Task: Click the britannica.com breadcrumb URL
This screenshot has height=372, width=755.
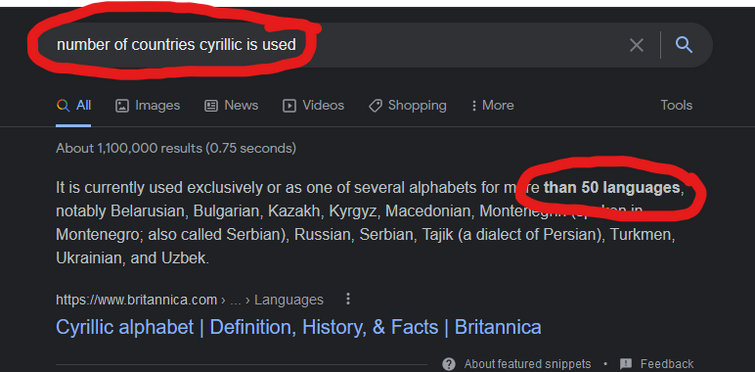Action: [190, 300]
